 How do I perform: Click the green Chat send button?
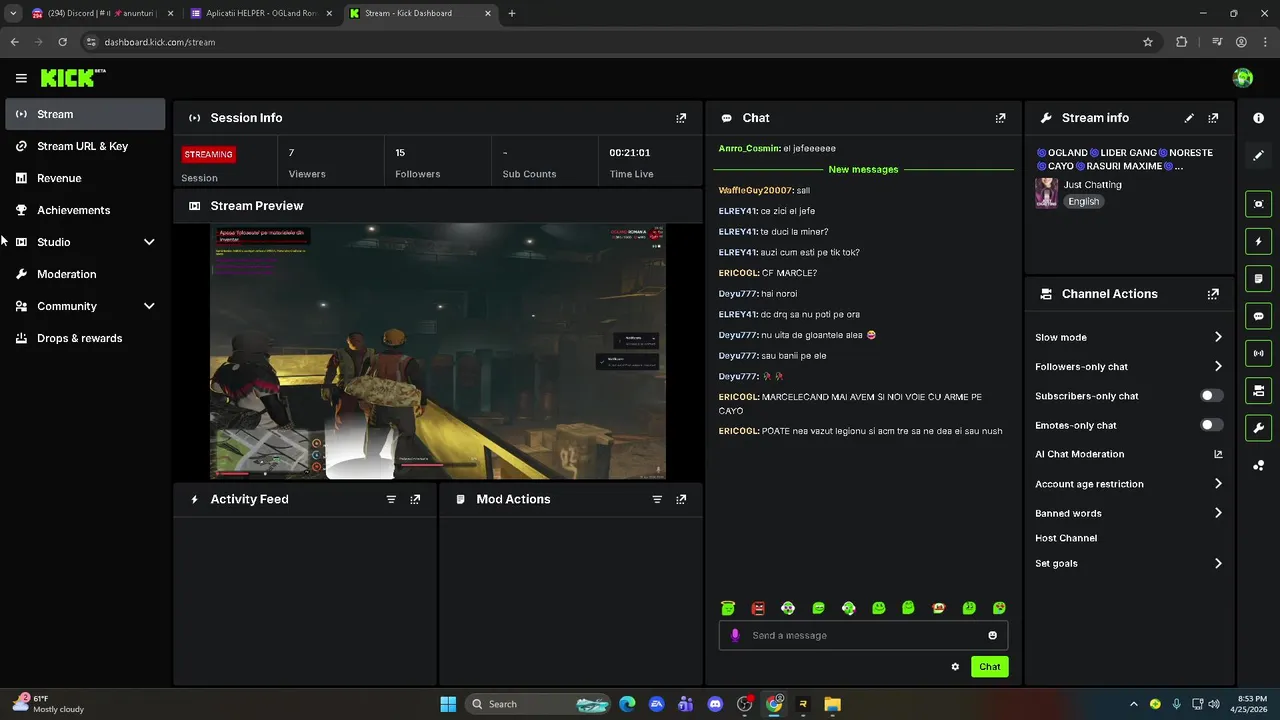[x=989, y=667]
